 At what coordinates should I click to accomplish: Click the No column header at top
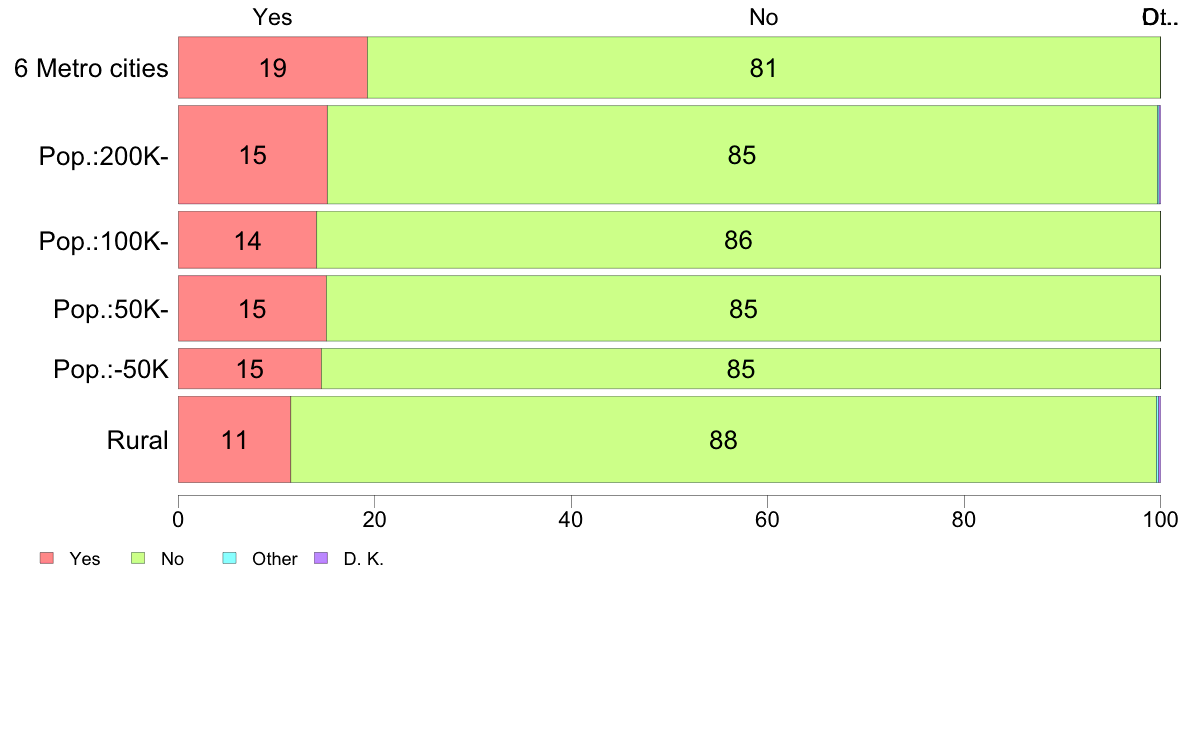click(x=763, y=17)
